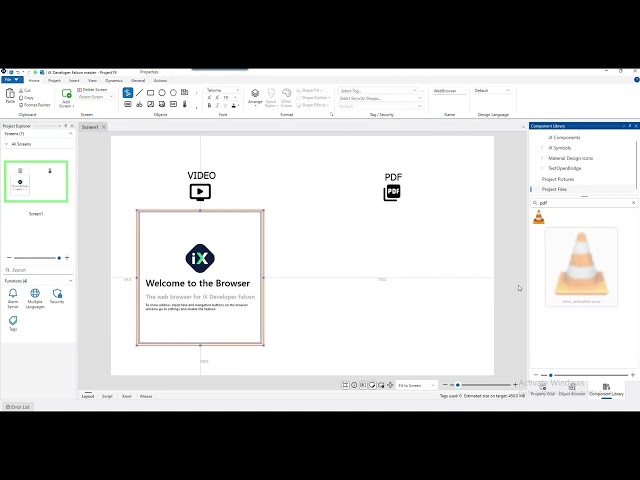The height and width of the screenshot is (480, 640).
Task: Open the Select Tag dropdown
Action: [x=380, y=90]
